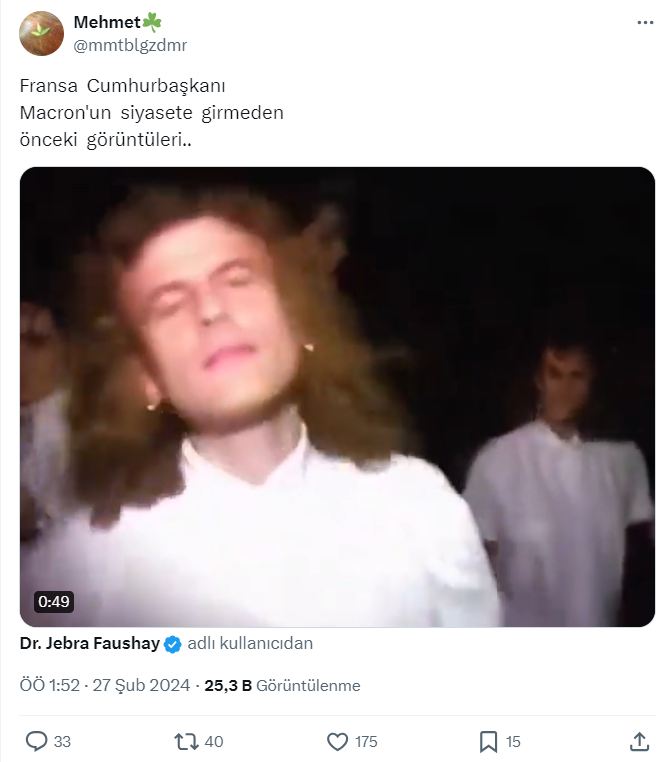This screenshot has width=669, height=762.
Task: Click the reply count 33
Action: coord(62,741)
